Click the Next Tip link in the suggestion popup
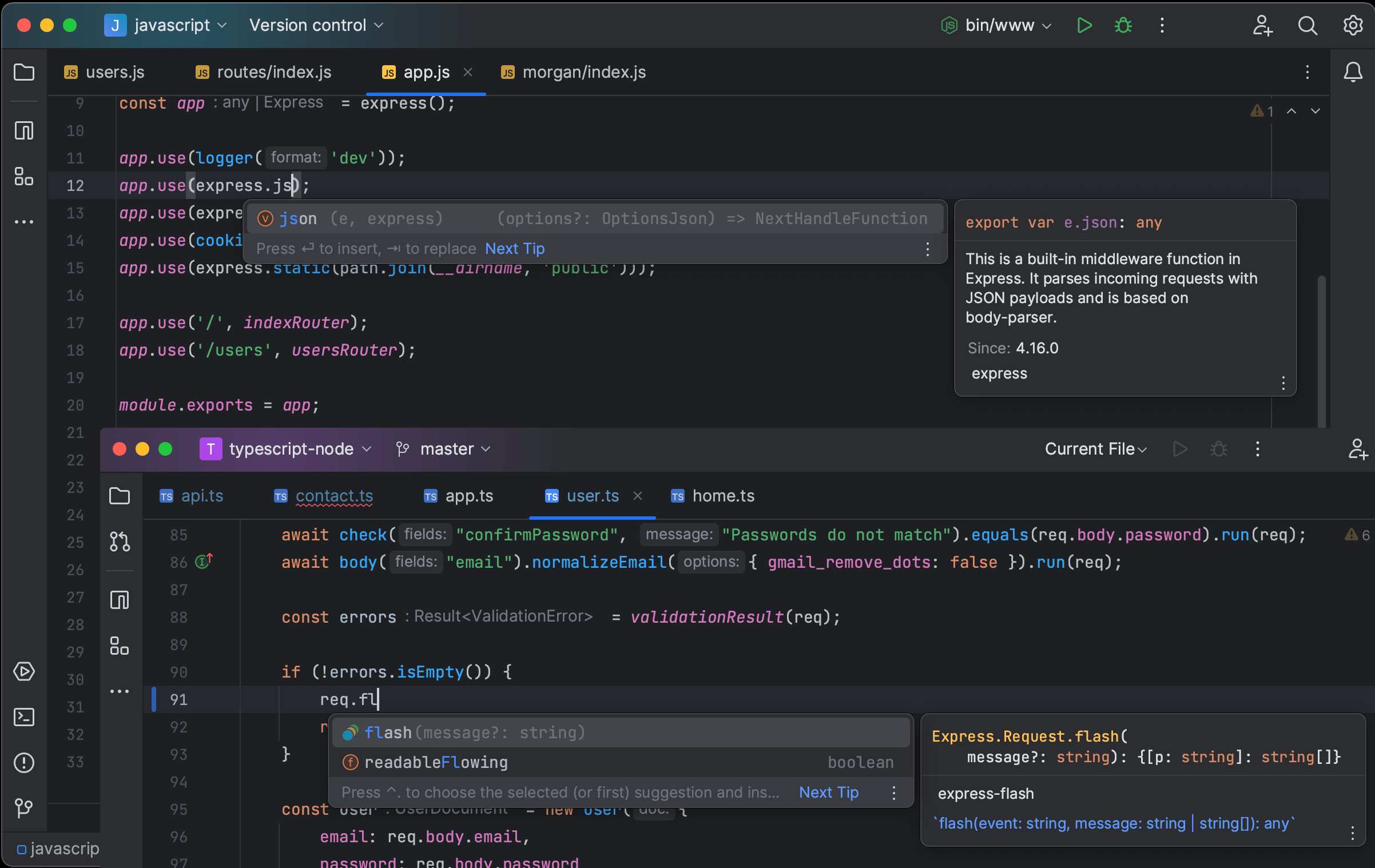1375x868 pixels. point(514,248)
